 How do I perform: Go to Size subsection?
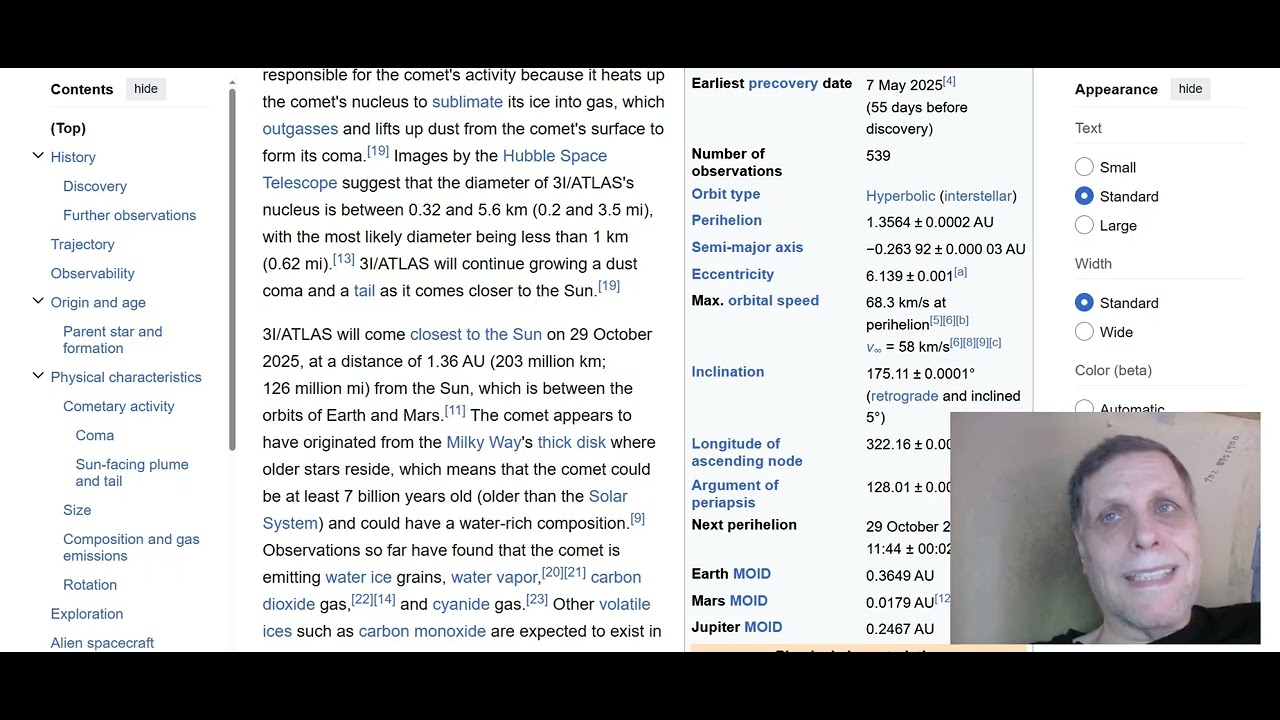[77, 510]
